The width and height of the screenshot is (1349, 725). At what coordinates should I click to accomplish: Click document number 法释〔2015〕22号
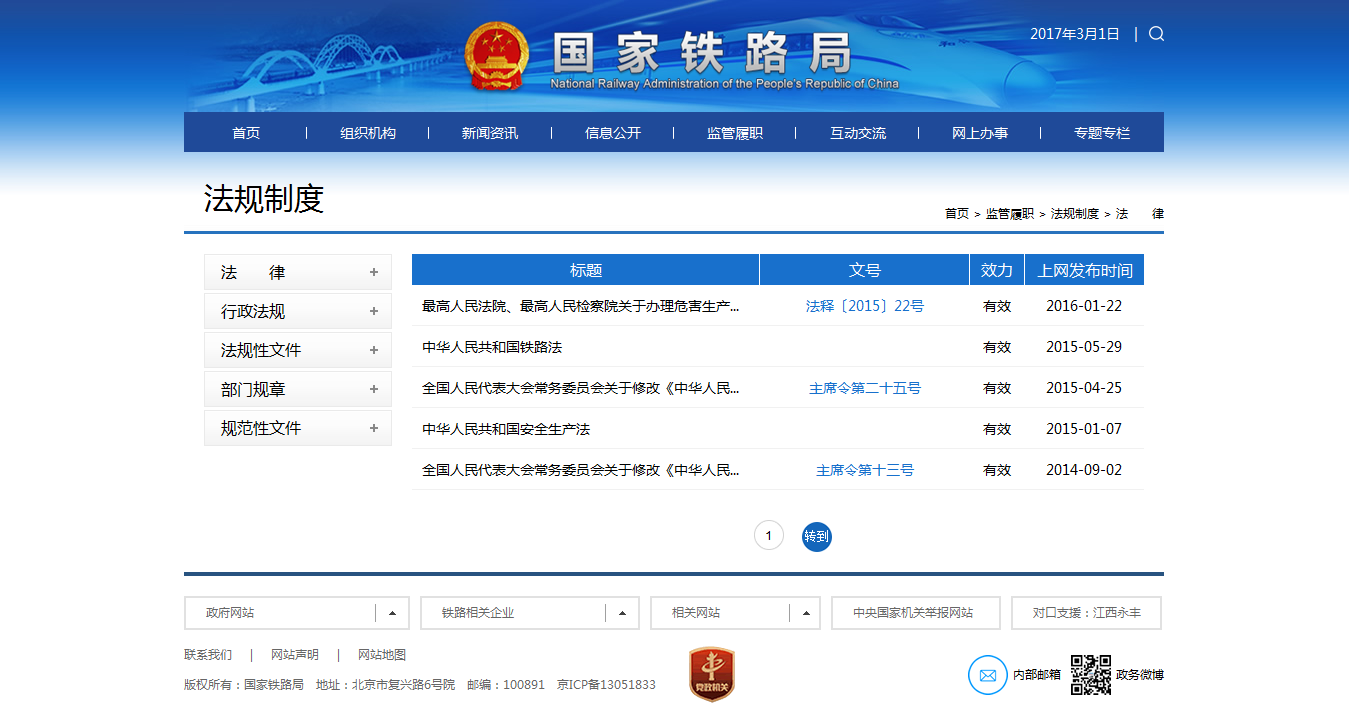(x=865, y=306)
